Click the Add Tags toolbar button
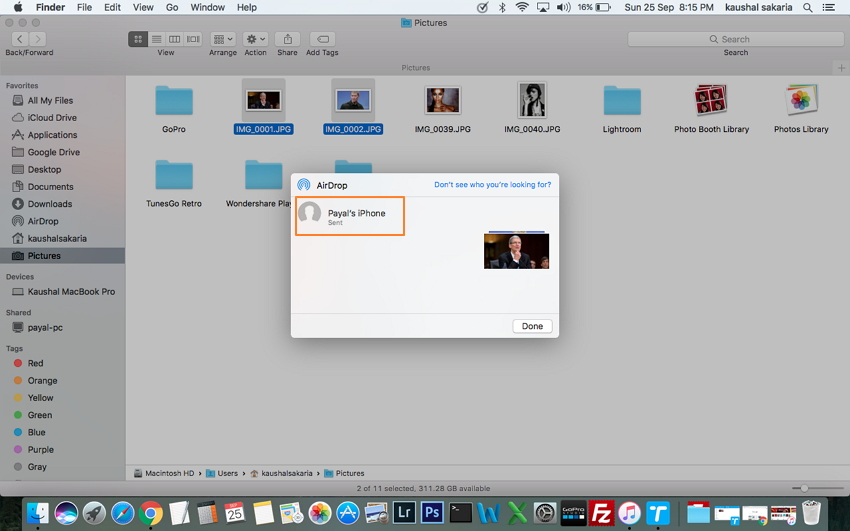Viewport: 850px width, 531px height. pyautogui.click(x=322, y=39)
